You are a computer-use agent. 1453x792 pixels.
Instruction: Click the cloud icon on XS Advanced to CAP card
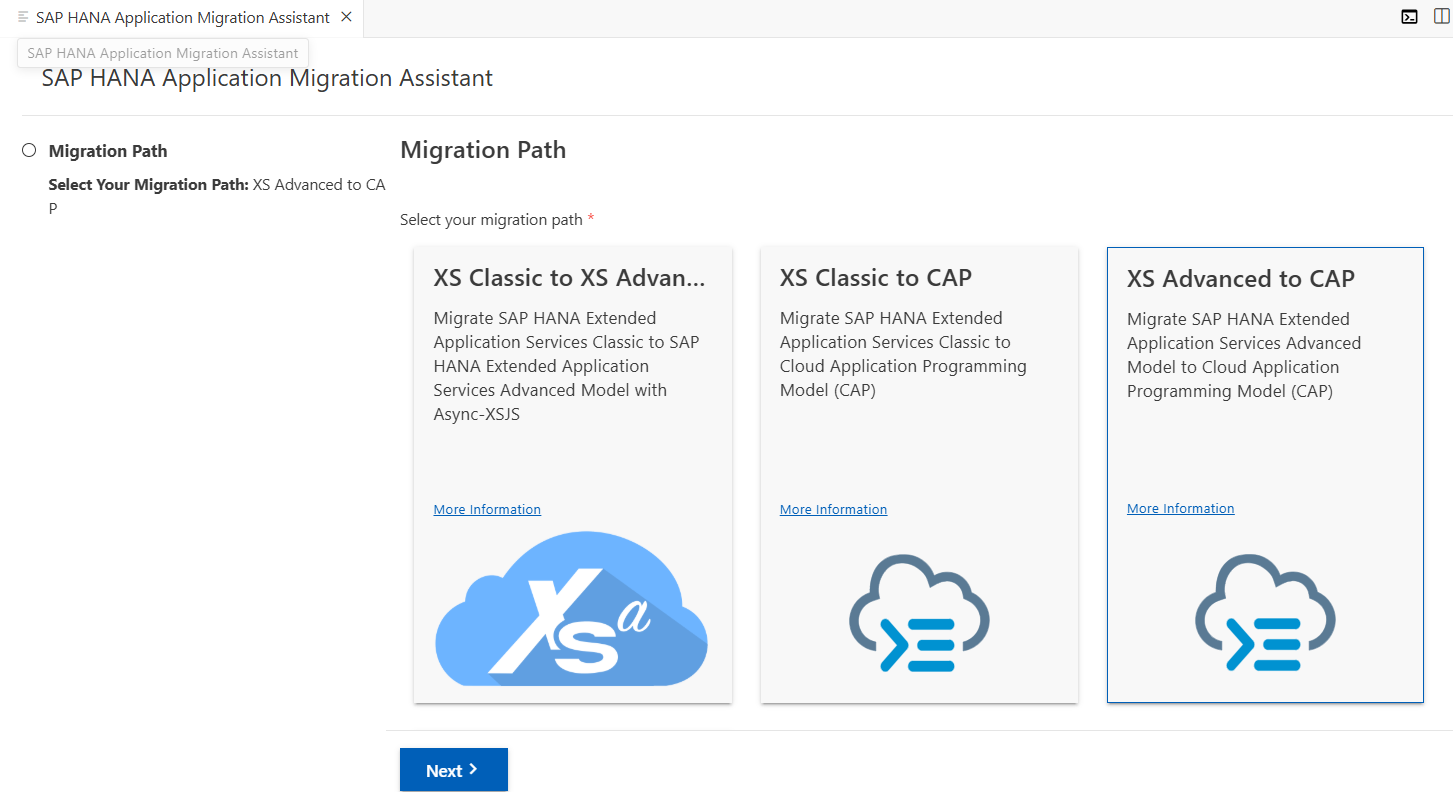coord(1265,613)
